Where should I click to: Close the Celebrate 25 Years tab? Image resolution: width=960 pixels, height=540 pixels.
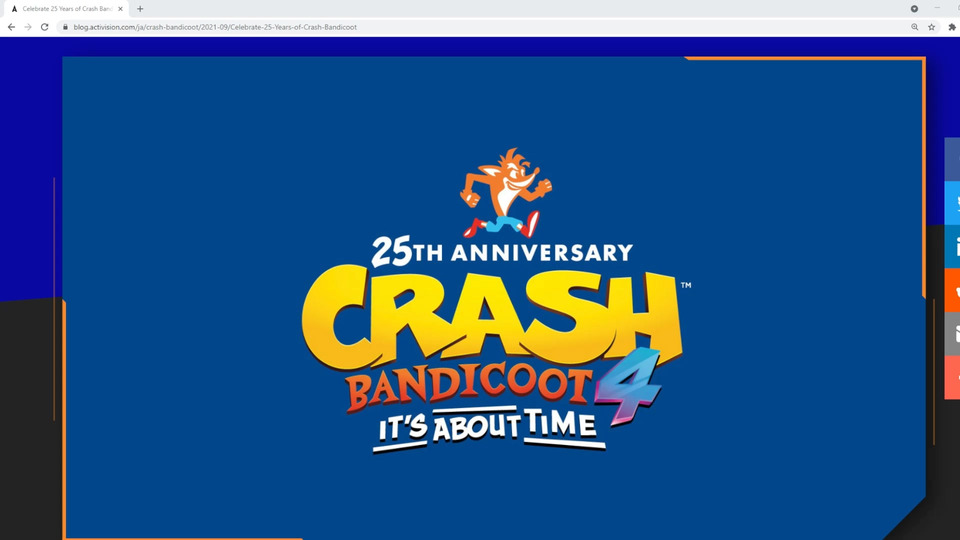click(x=120, y=9)
